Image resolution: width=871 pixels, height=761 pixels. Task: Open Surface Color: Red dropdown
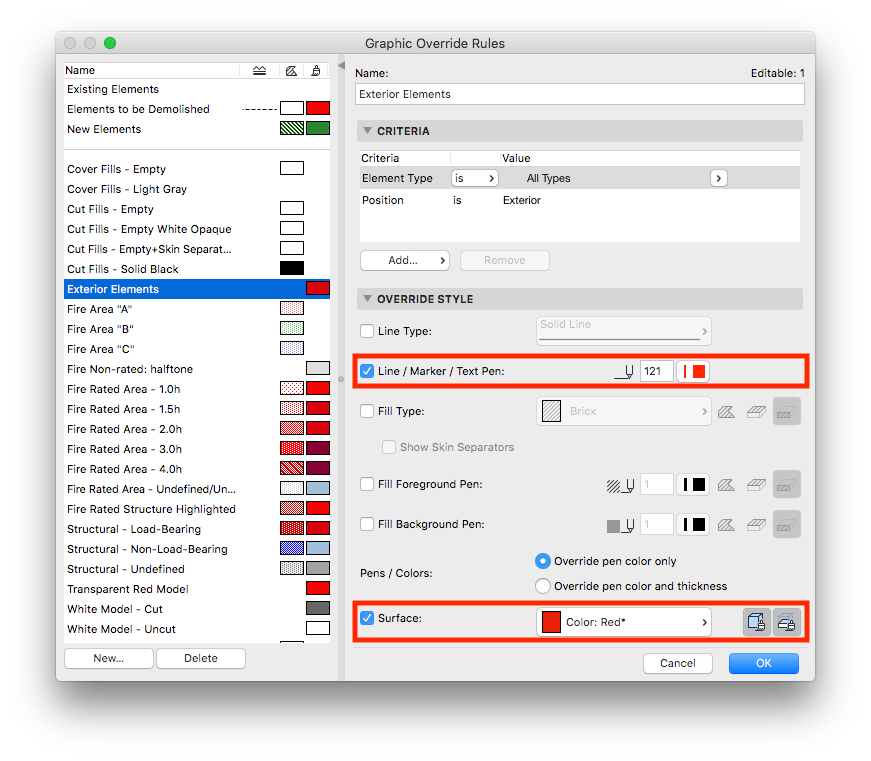point(623,622)
